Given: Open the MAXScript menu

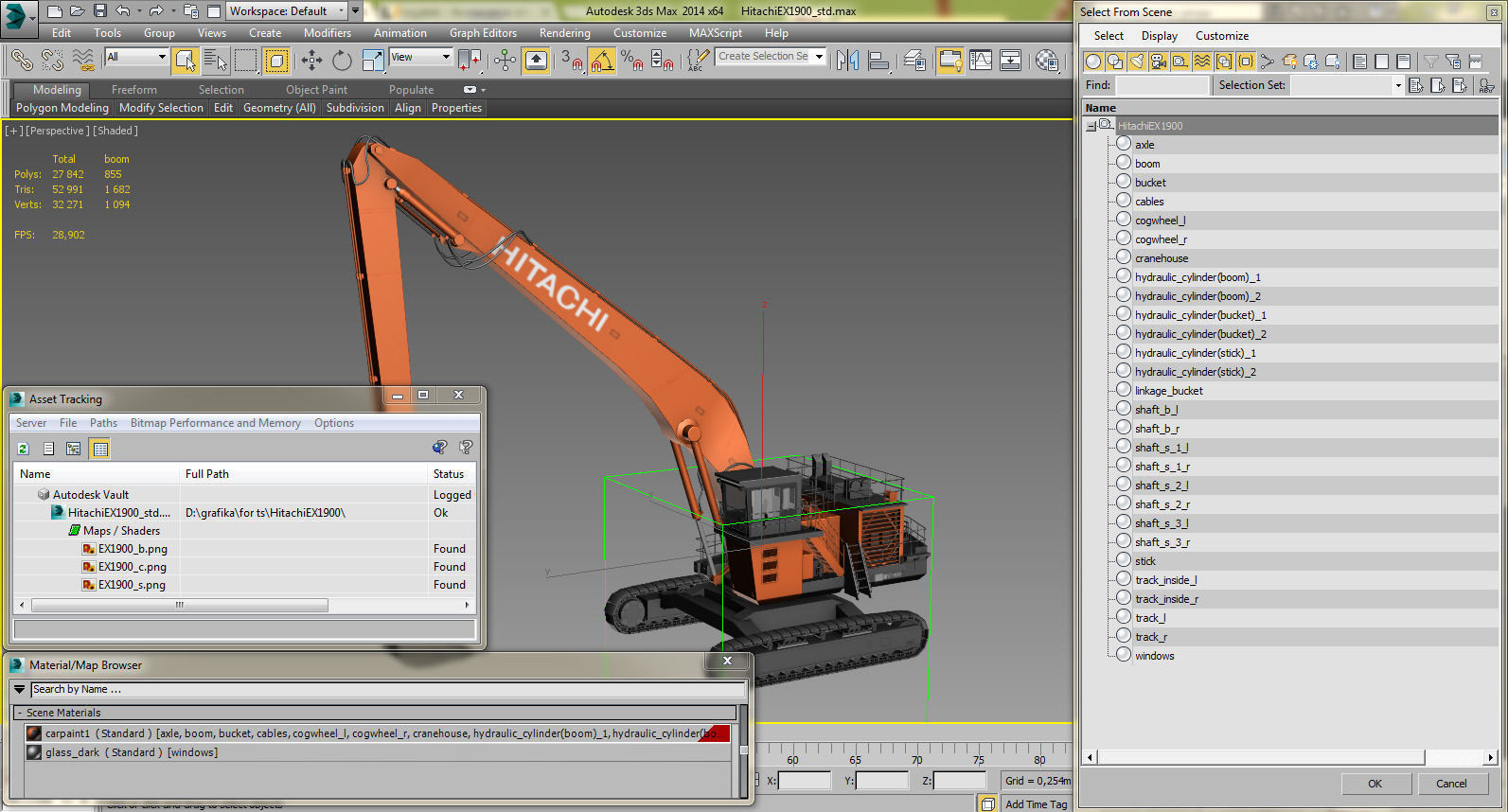Looking at the screenshot, I should pos(716,32).
